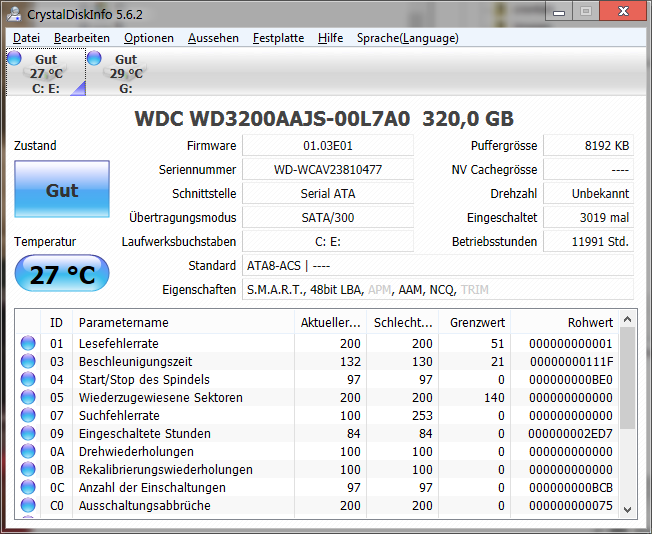Click the Grenzwert column header

[x=475, y=322]
